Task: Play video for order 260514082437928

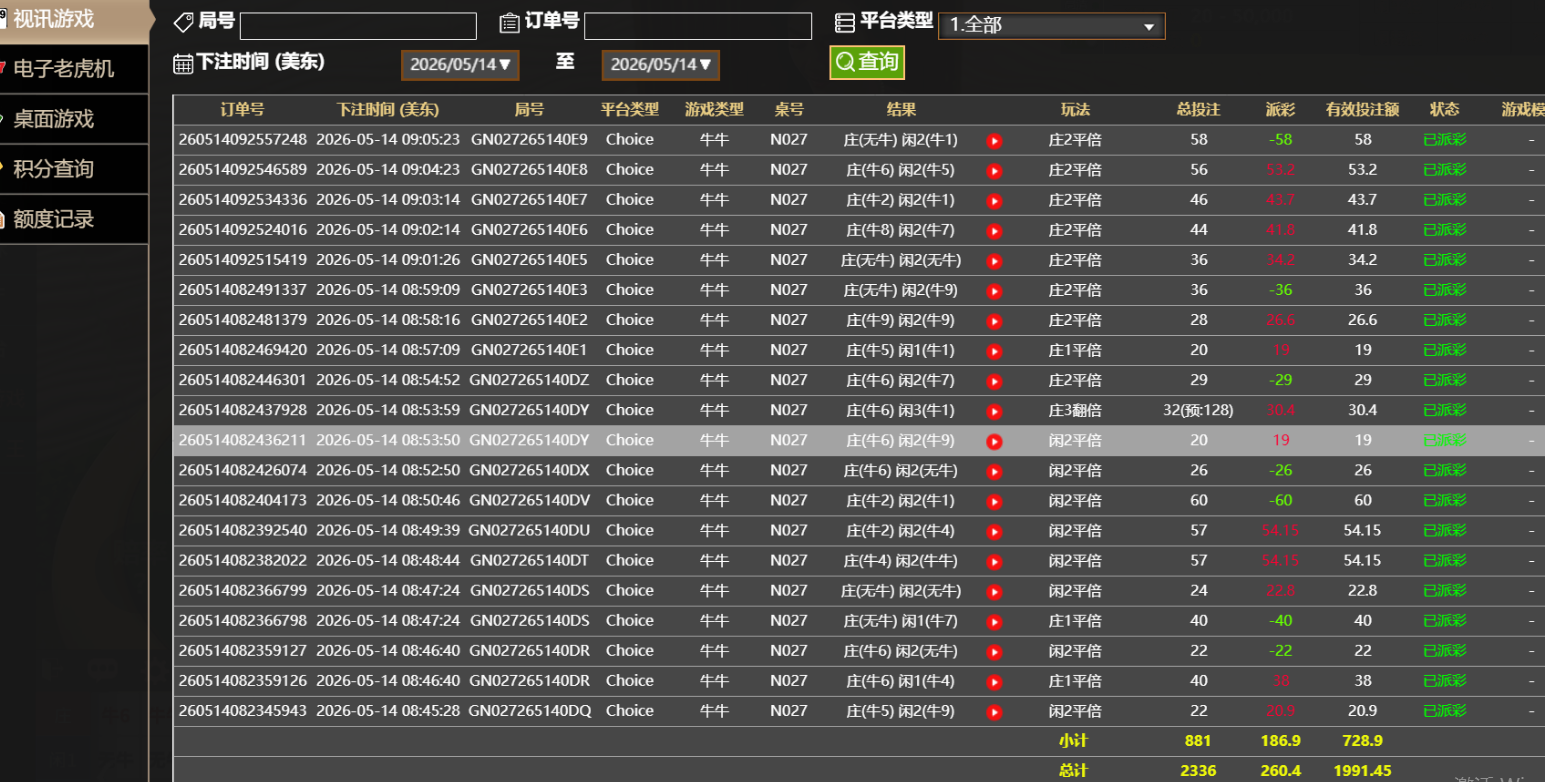Action: coord(994,411)
